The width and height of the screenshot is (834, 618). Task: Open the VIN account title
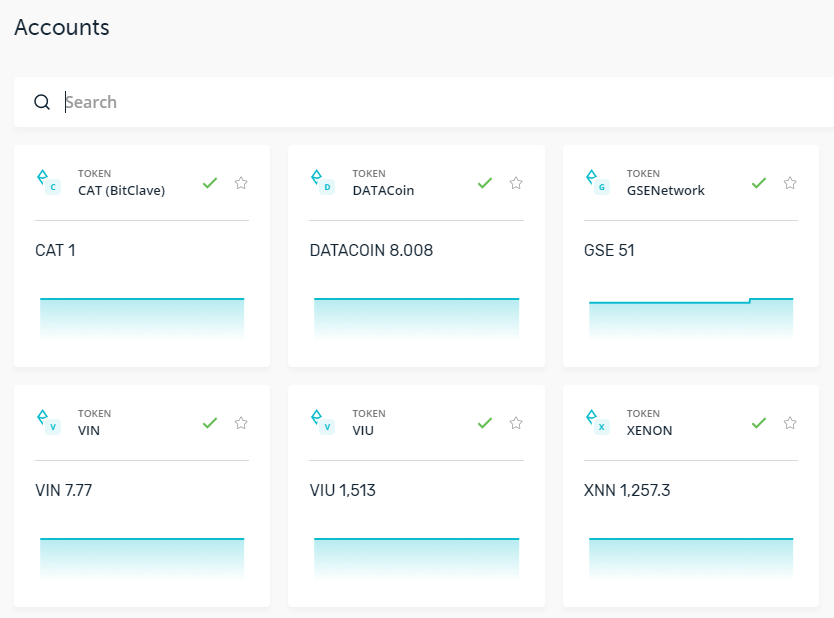89,430
